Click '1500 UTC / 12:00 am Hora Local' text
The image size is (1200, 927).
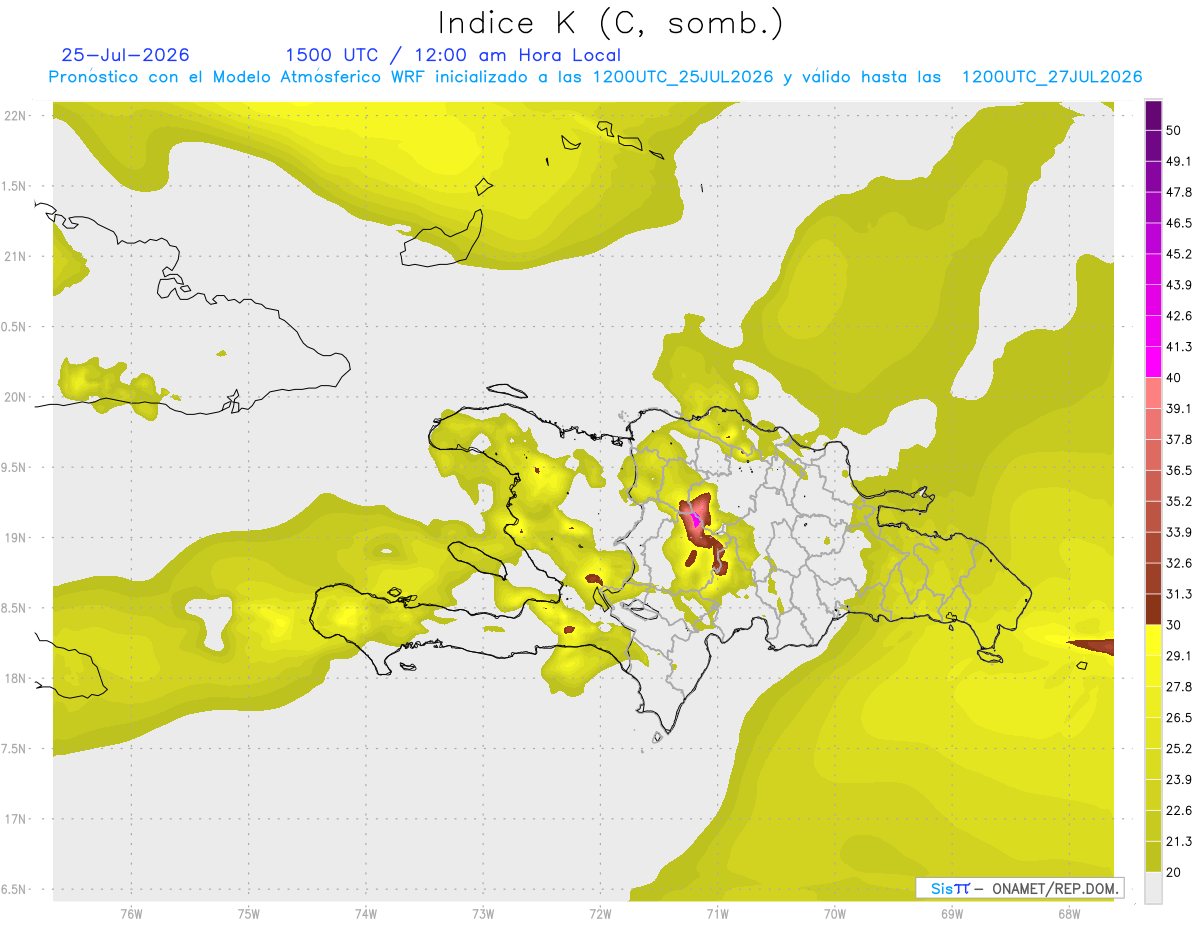click(x=453, y=55)
